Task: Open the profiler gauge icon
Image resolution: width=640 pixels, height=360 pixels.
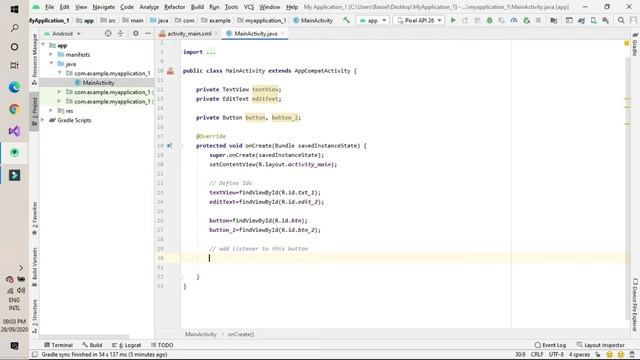Action: click(x=514, y=20)
